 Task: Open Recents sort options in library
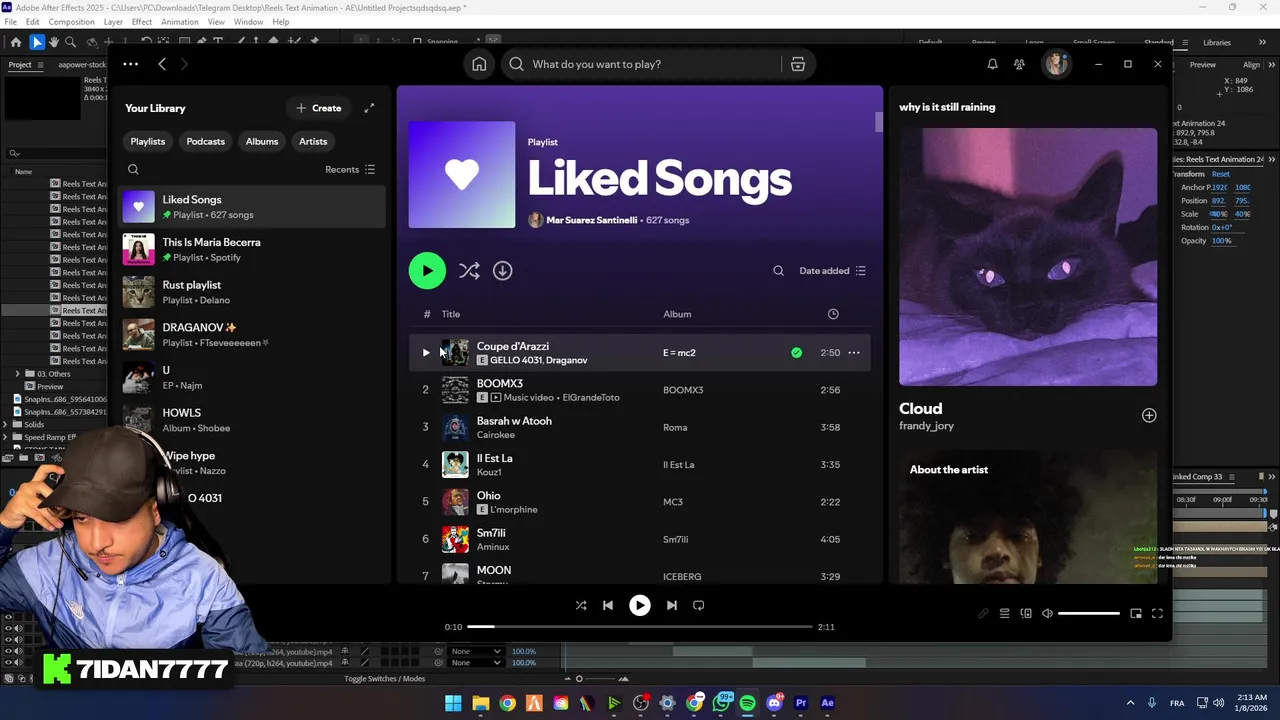tap(350, 169)
